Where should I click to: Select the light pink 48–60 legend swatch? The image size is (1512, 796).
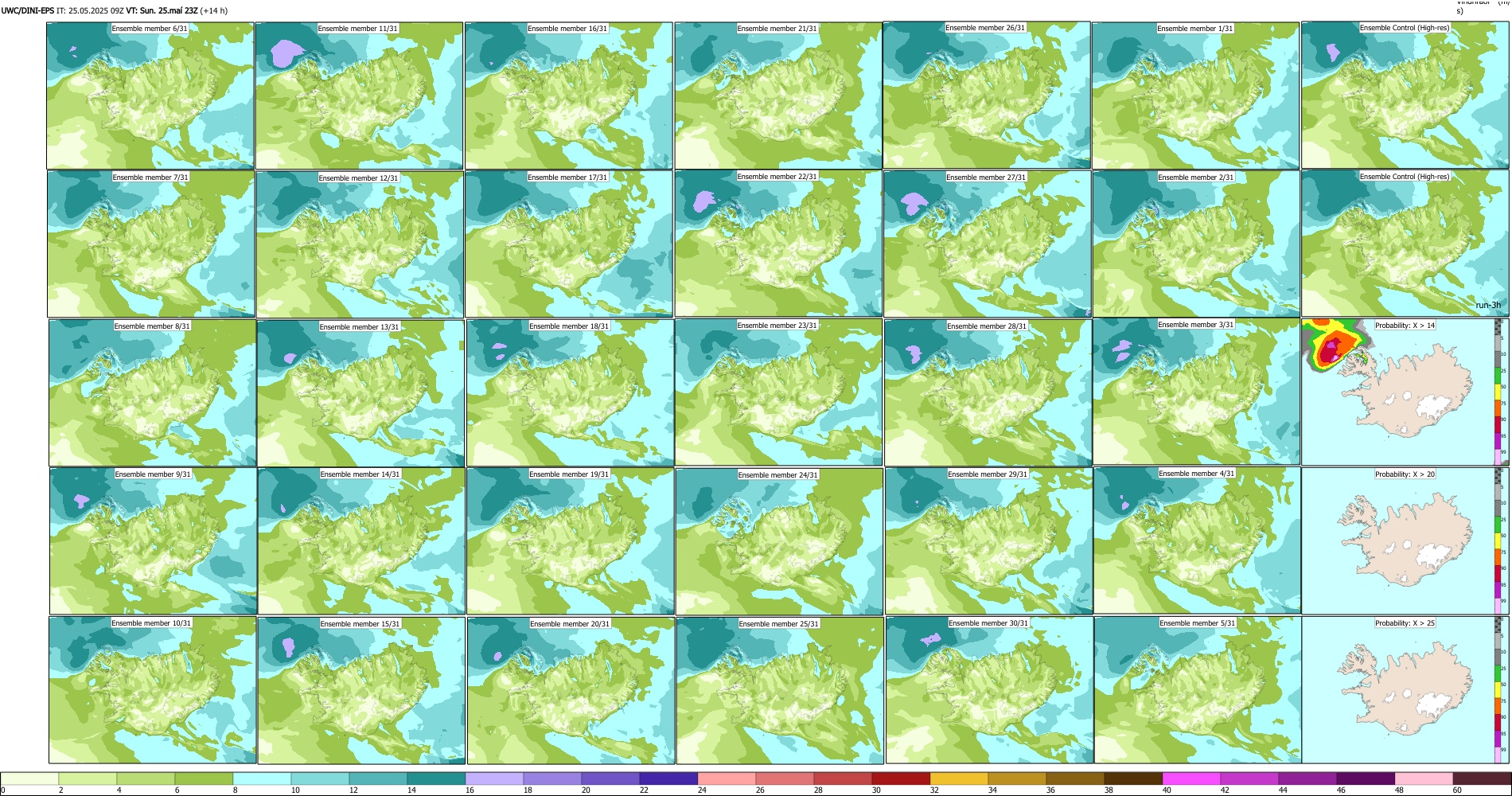(1424, 778)
